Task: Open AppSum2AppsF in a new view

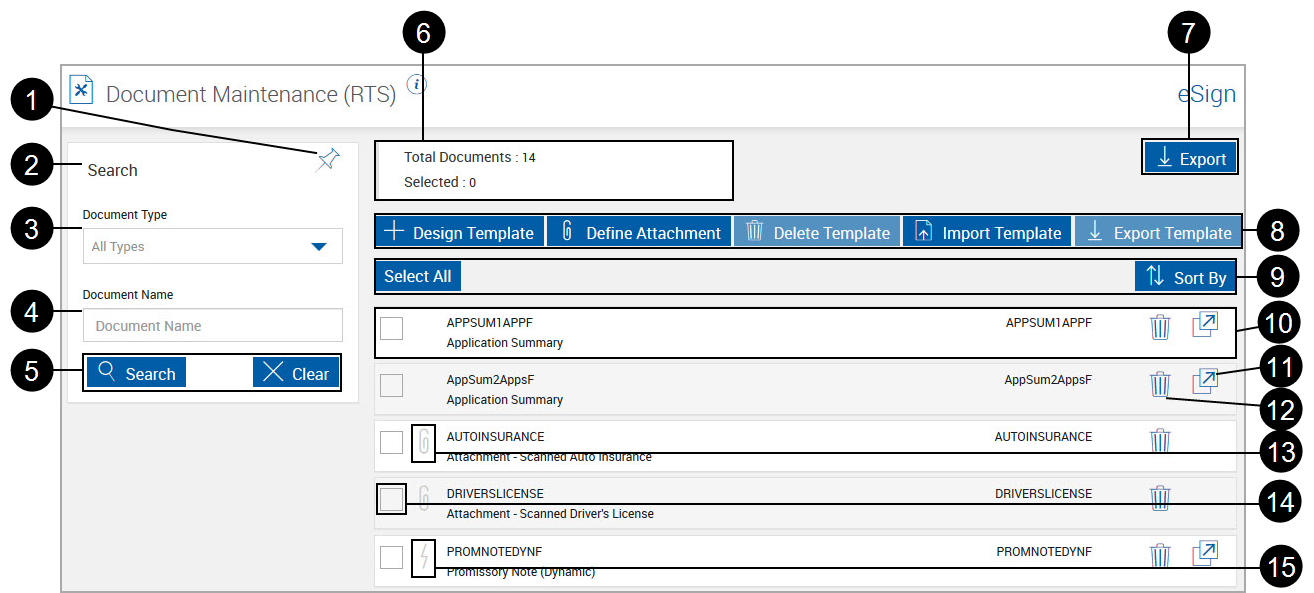Action: pyautogui.click(x=1207, y=381)
